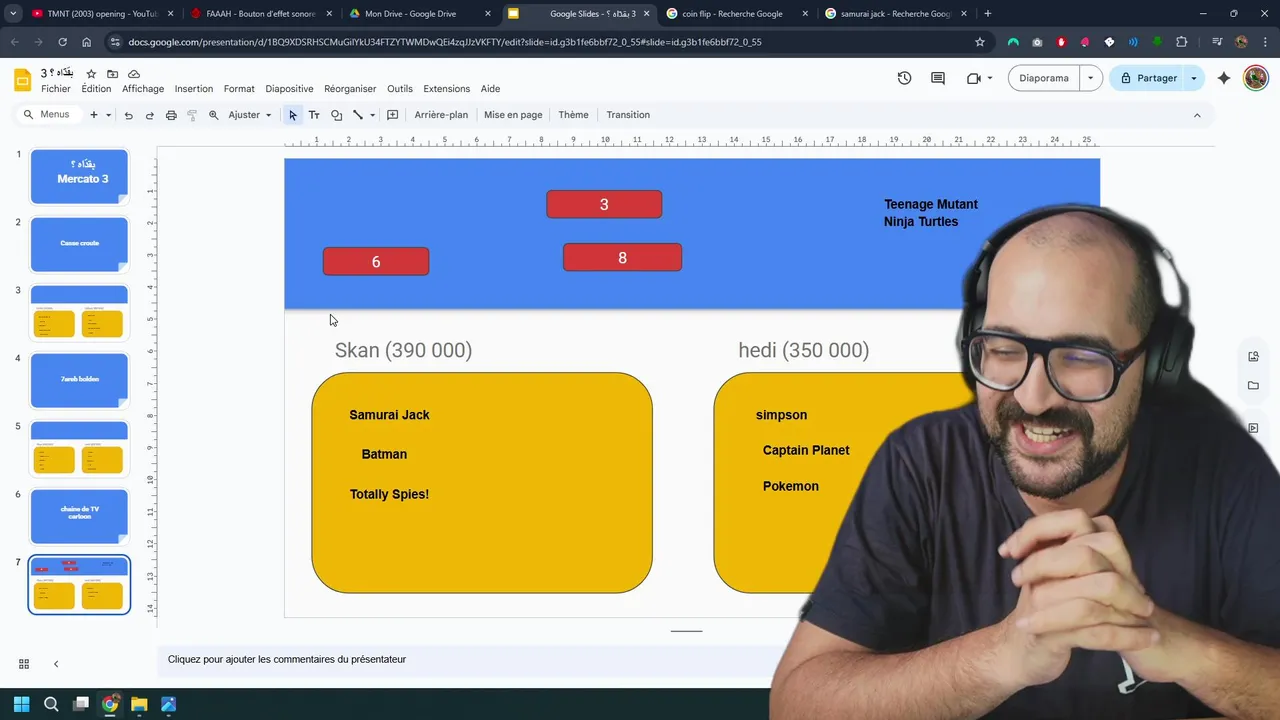Open Diaporama options dropdown arrow
The image size is (1280, 720).
point(1091,78)
